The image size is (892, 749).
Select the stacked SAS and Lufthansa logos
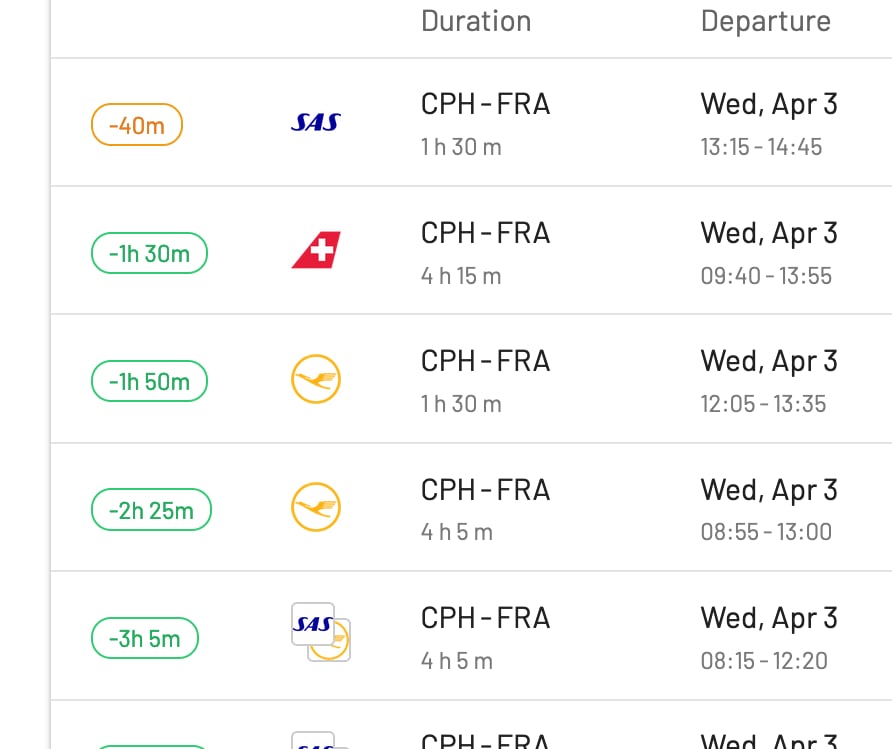click(320, 635)
